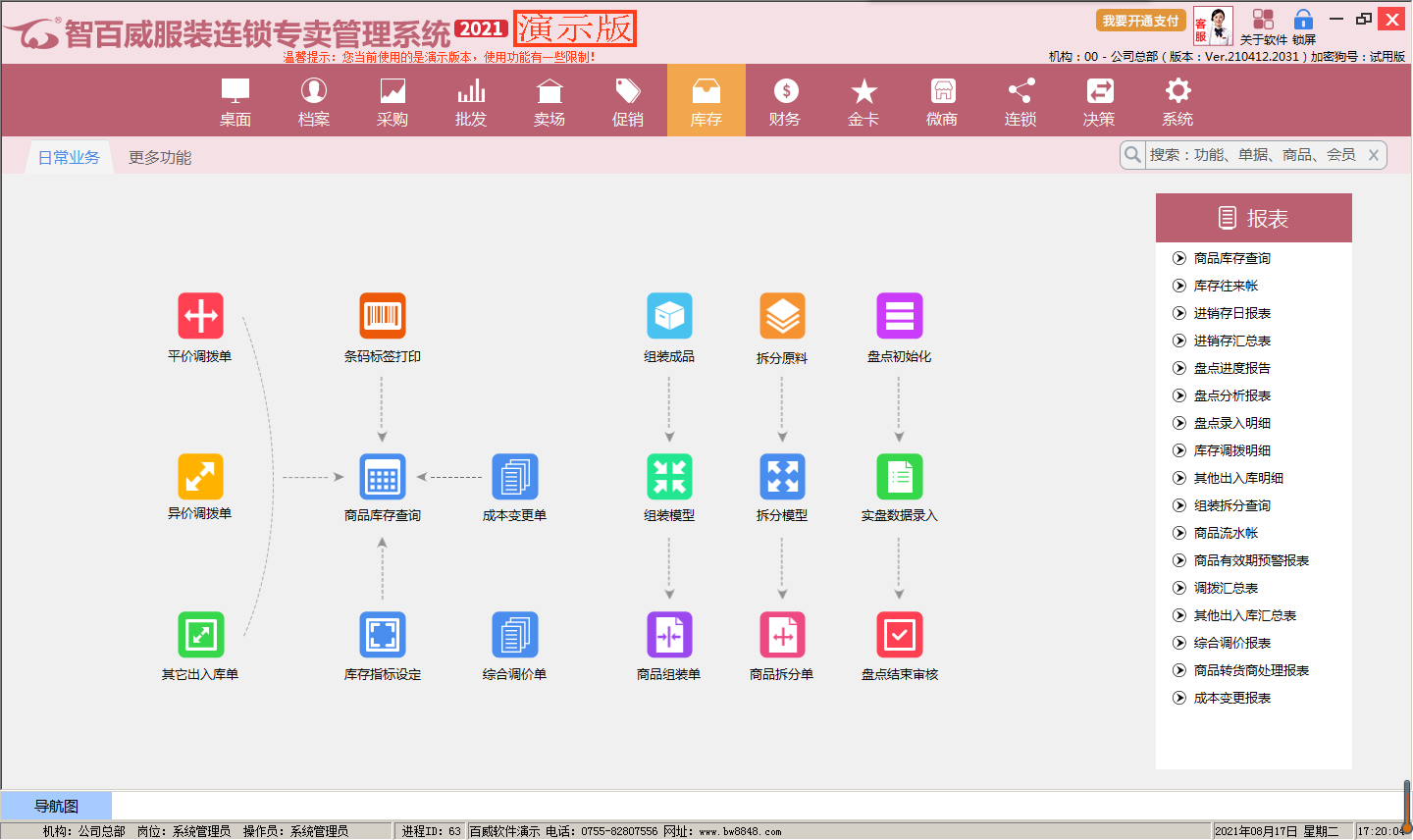Click the 我要开通支付 button
The width and height of the screenshot is (1413, 840).
coord(1140,21)
